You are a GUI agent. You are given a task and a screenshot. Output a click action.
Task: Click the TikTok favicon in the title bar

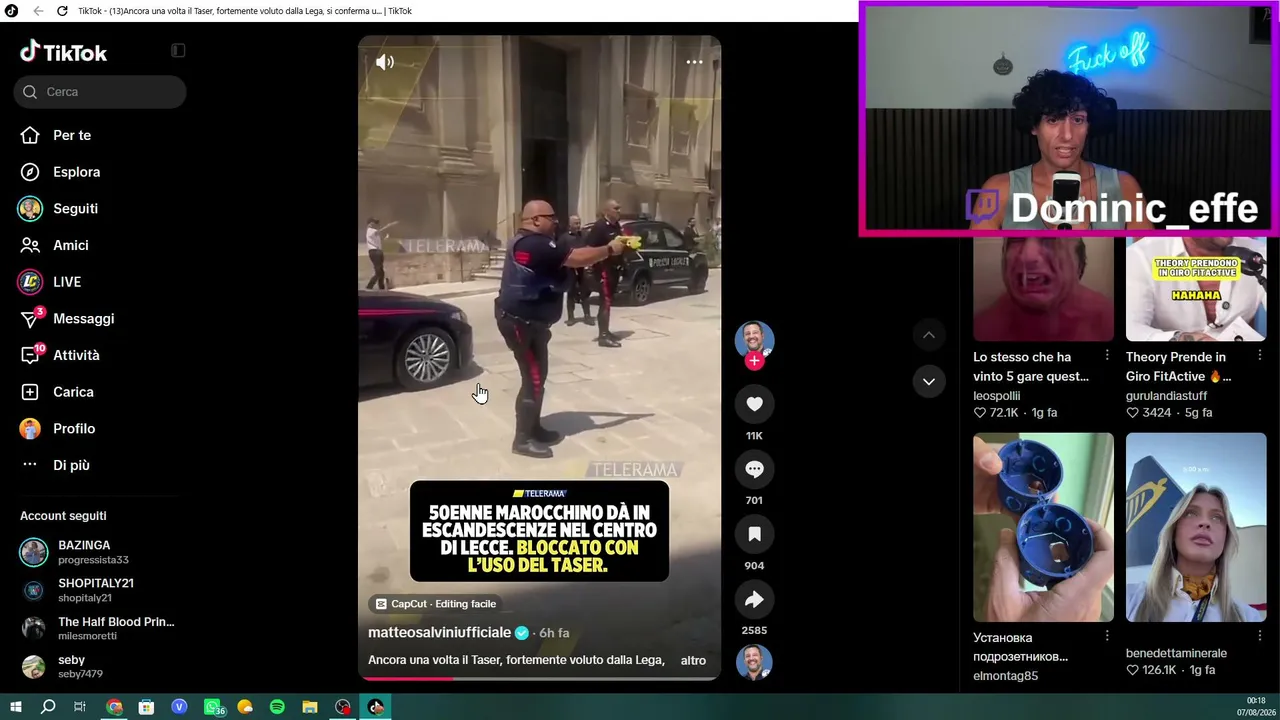(11, 11)
